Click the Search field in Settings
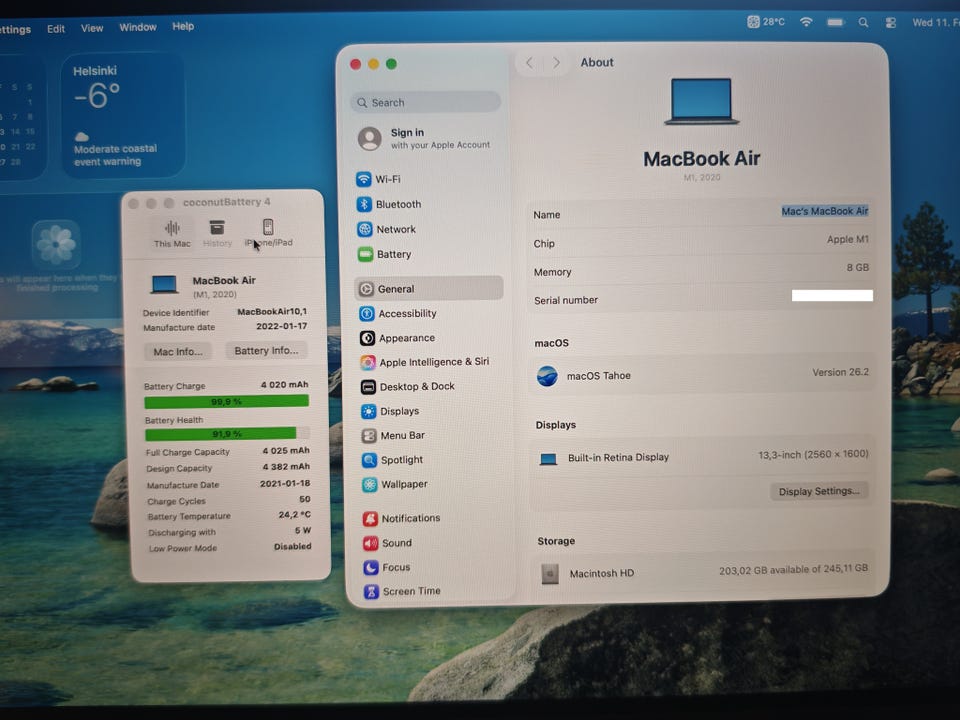Viewport: 960px width, 720px height. coord(426,102)
